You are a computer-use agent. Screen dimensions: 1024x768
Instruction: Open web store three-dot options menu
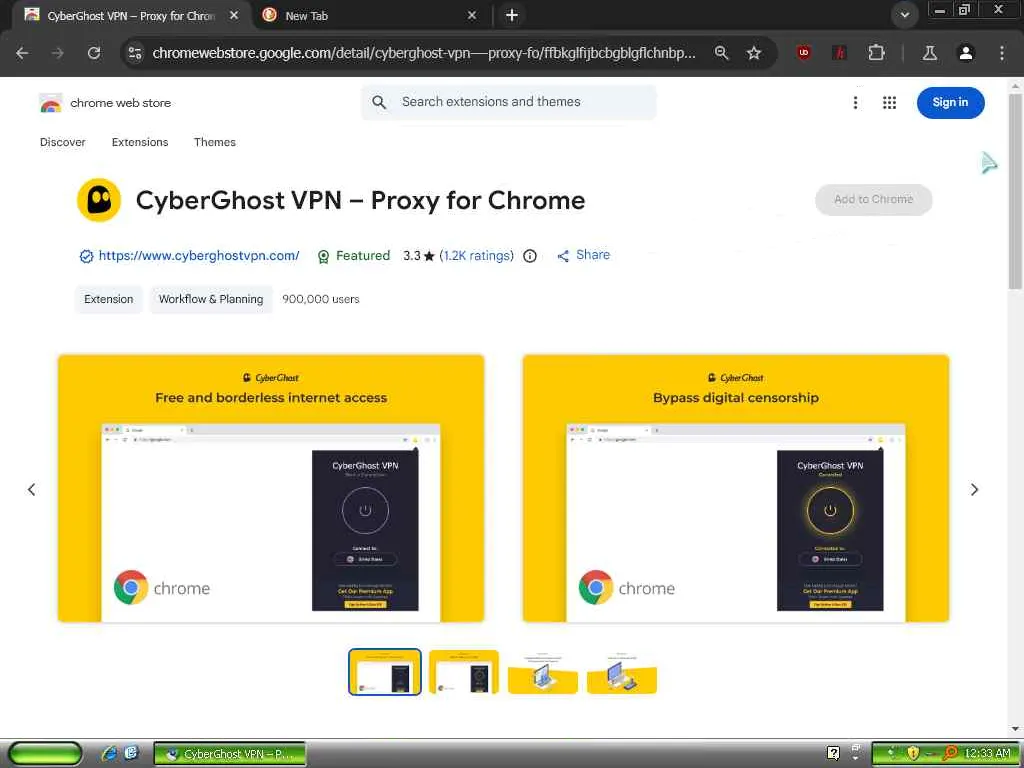point(855,103)
